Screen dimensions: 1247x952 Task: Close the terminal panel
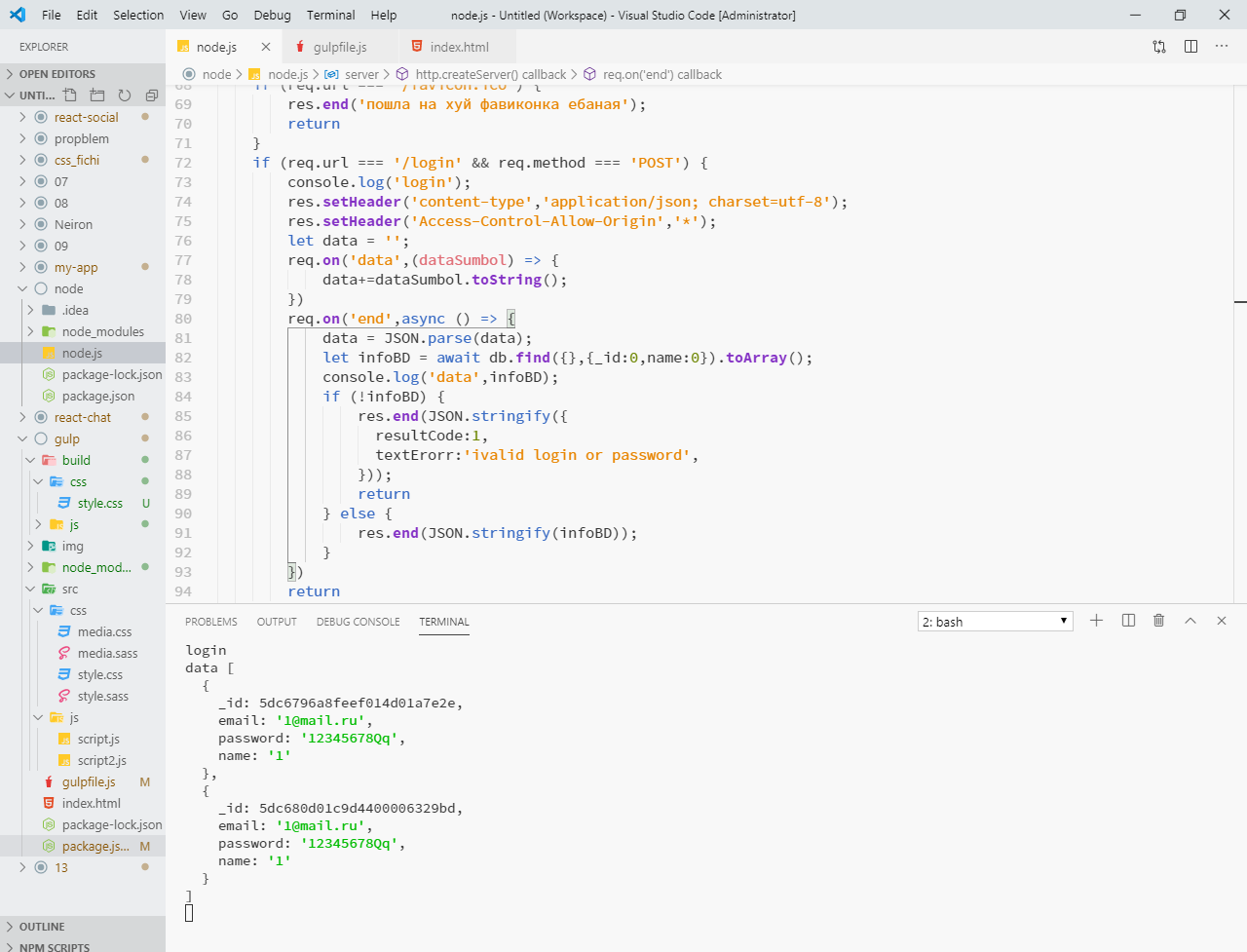pos(1222,621)
